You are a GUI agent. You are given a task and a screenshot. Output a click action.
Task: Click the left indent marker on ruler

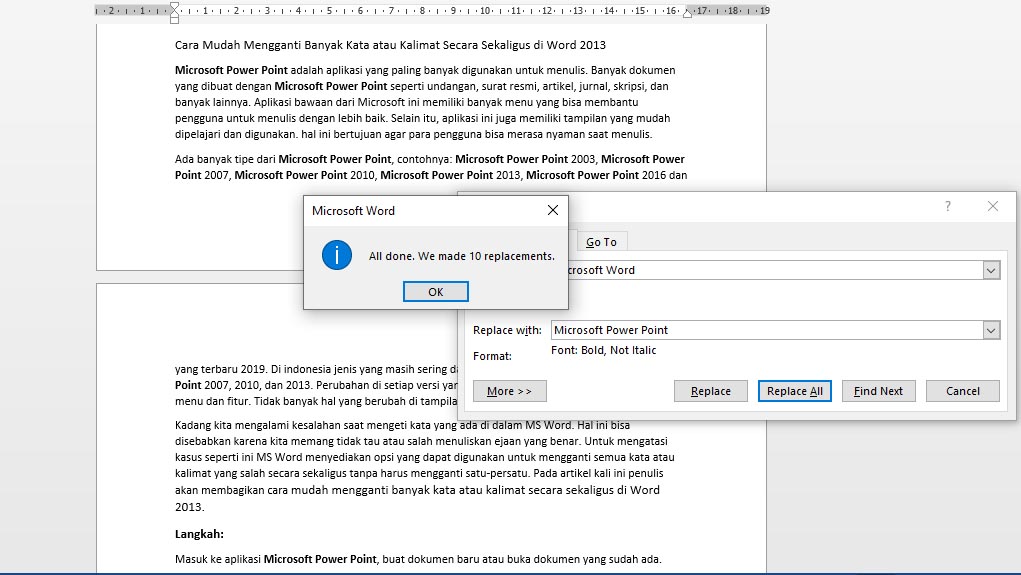175,13
